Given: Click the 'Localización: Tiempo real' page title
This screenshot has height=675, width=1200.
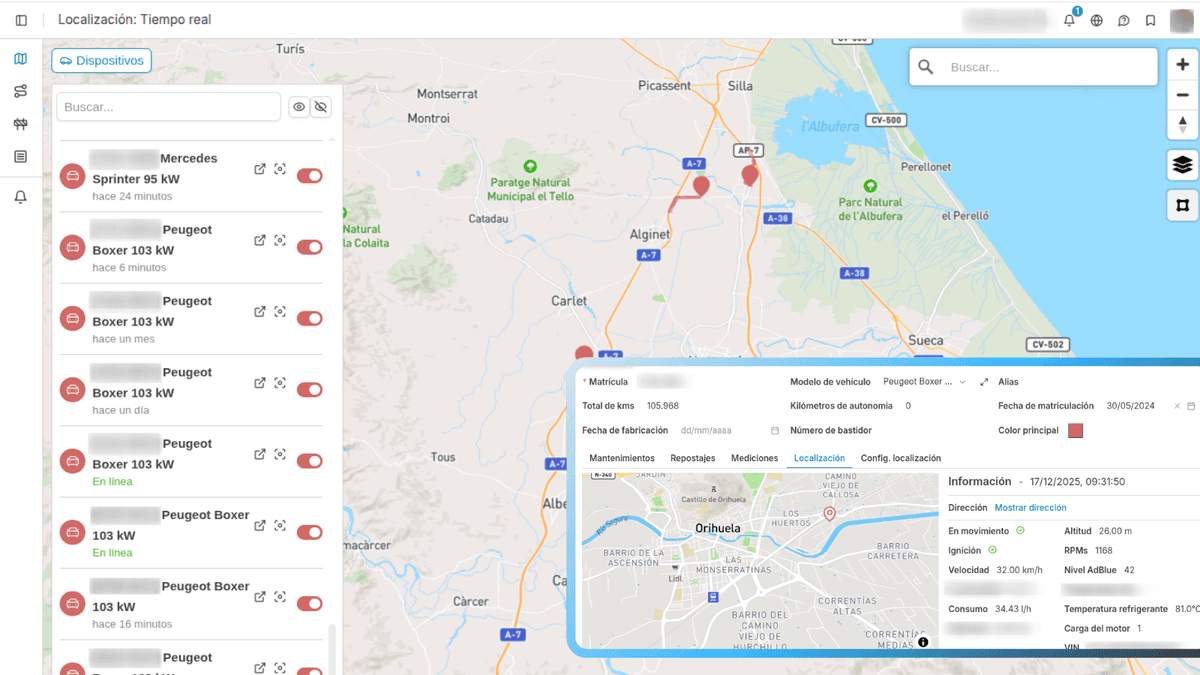Looking at the screenshot, I should (135, 20).
